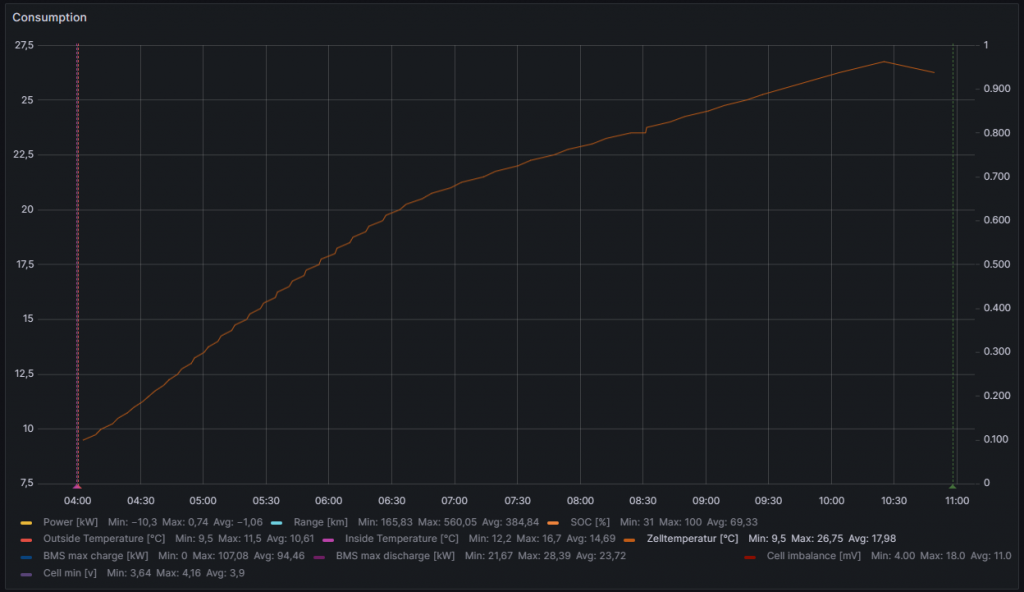Select the Cell min [v] legend label
This screenshot has width=1024, height=592.
[x=70, y=573]
